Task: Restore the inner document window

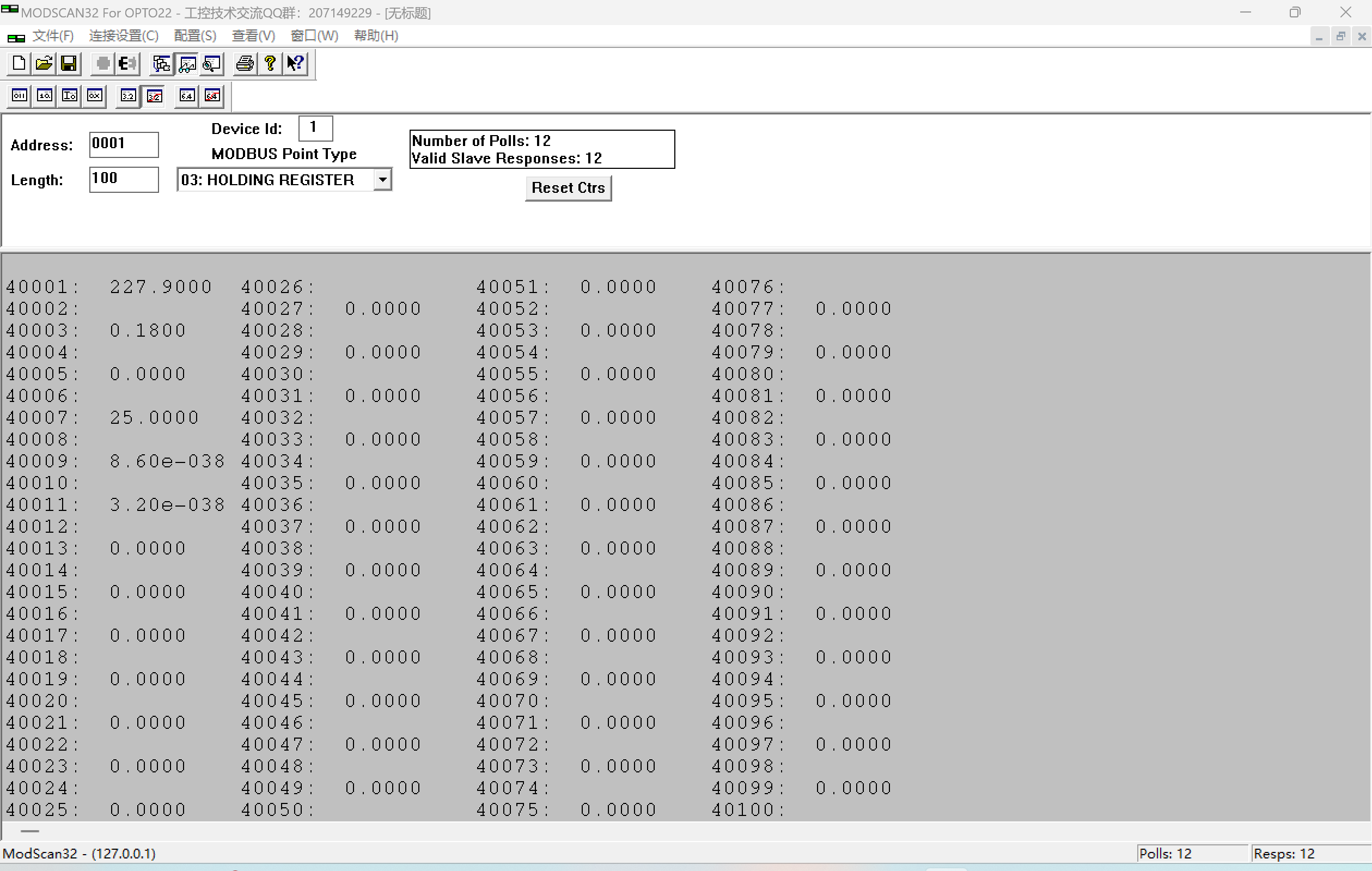Action: pyautogui.click(x=1340, y=37)
